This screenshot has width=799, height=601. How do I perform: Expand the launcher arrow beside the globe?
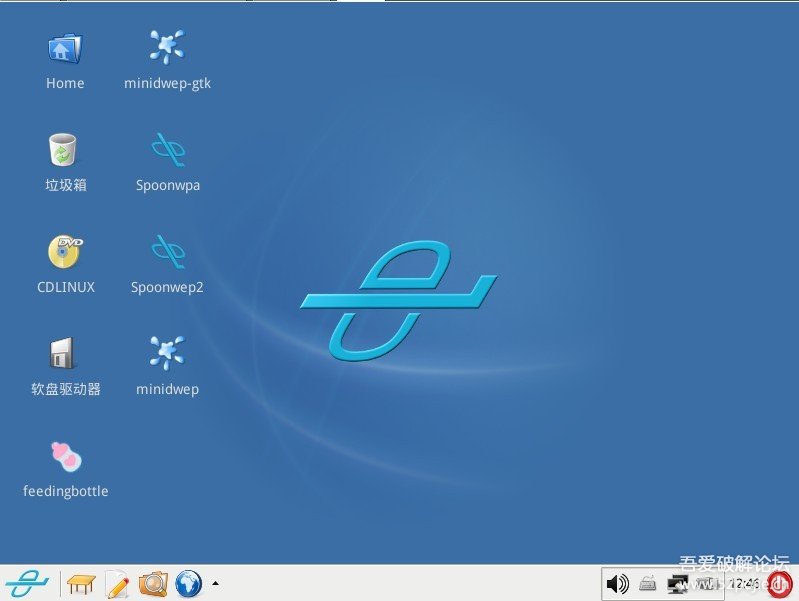click(216, 584)
